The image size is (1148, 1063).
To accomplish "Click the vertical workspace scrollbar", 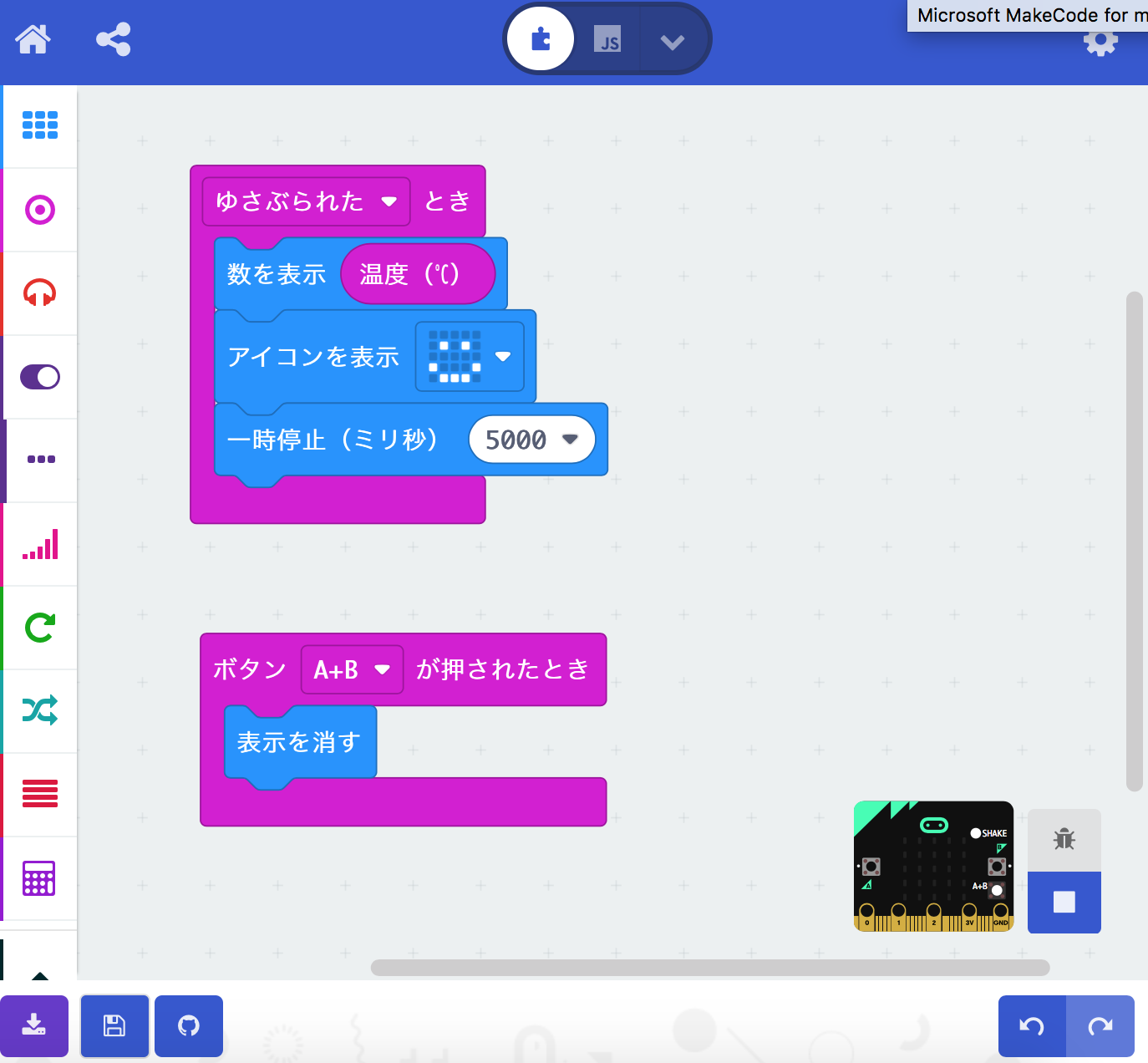I will click(1134, 542).
